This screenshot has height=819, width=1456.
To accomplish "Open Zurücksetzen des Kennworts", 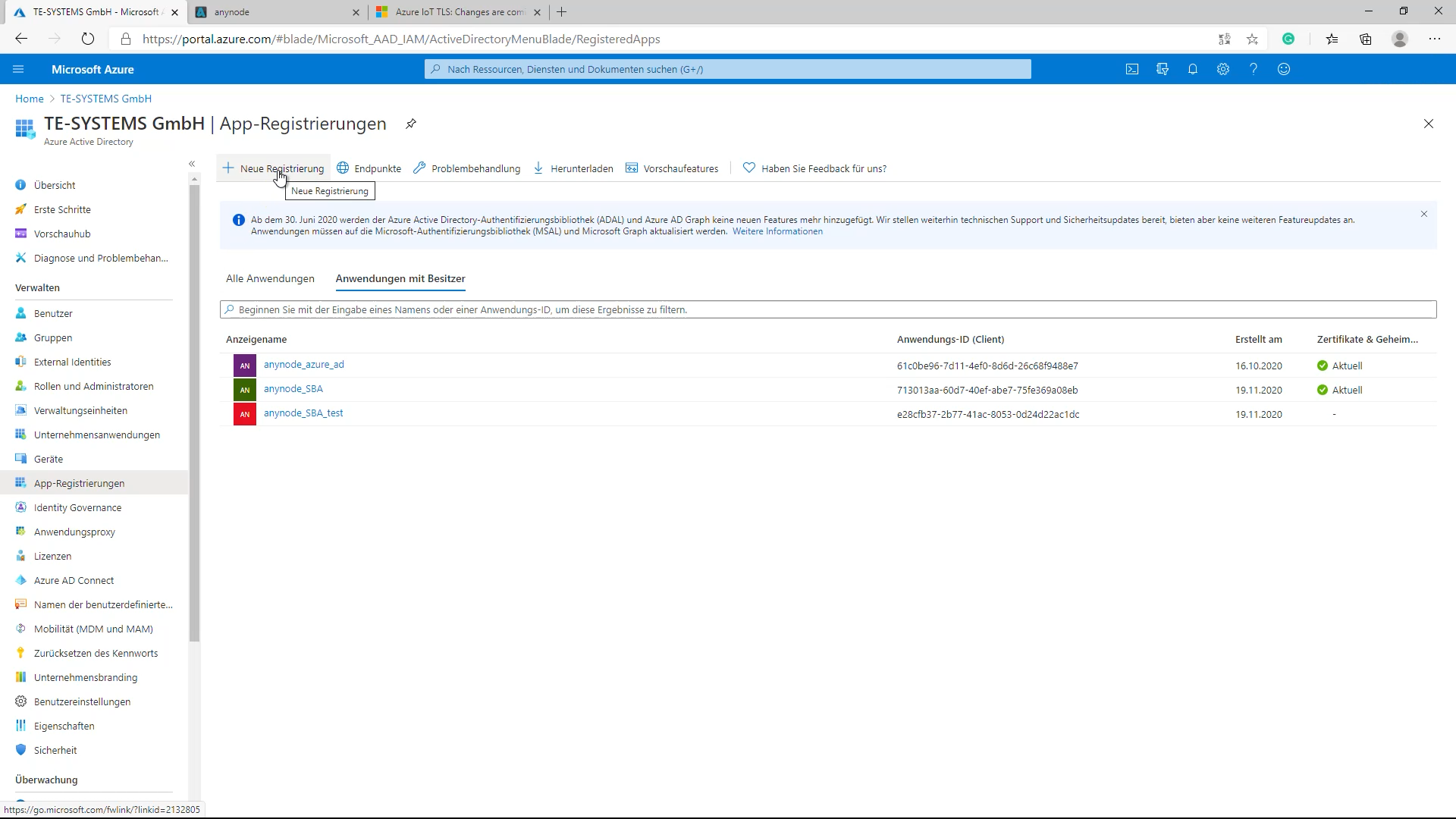I will pyautogui.click(x=94, y=653).
